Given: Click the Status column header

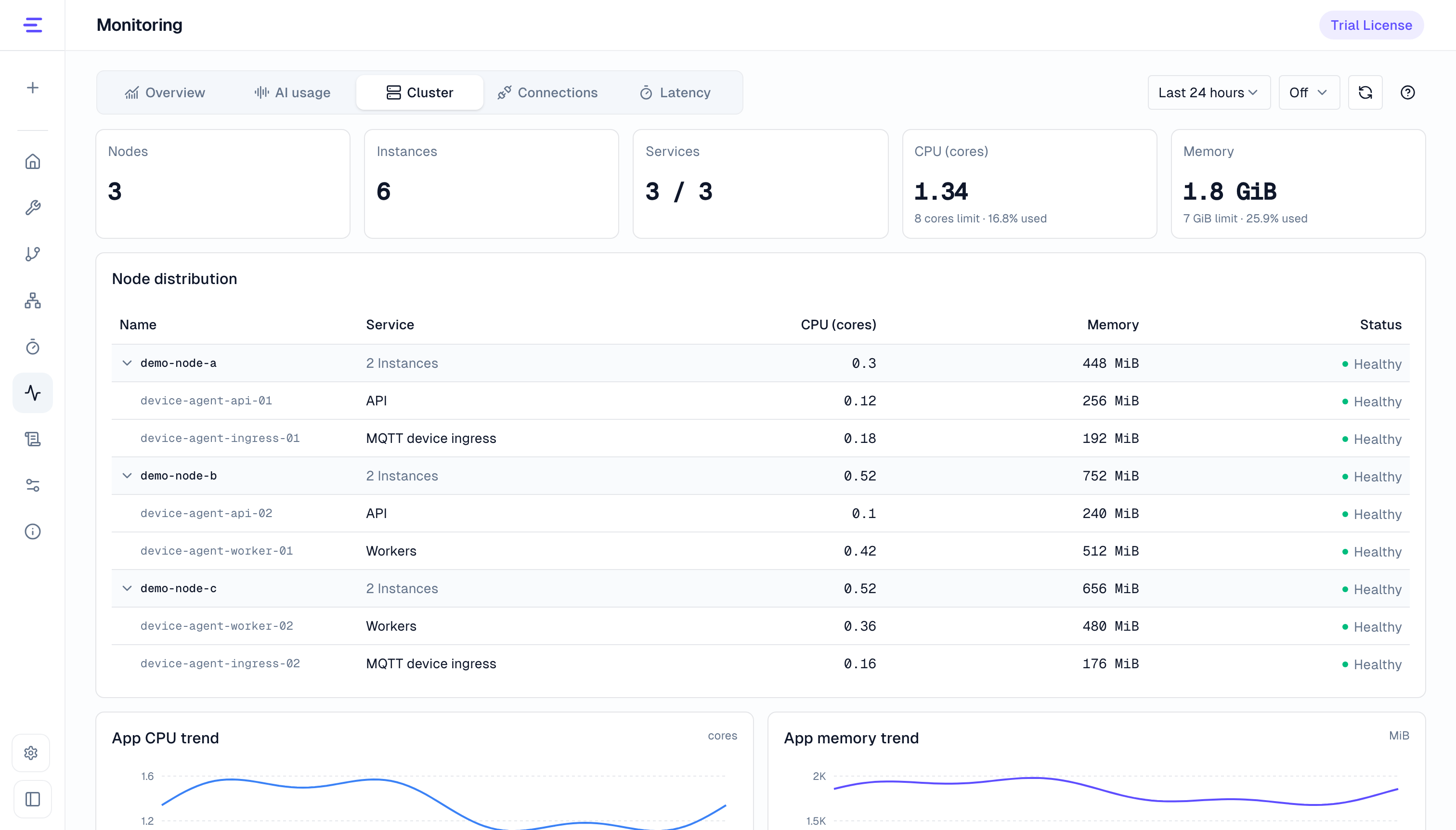Looking at the screenshot, I should 1380,325.
